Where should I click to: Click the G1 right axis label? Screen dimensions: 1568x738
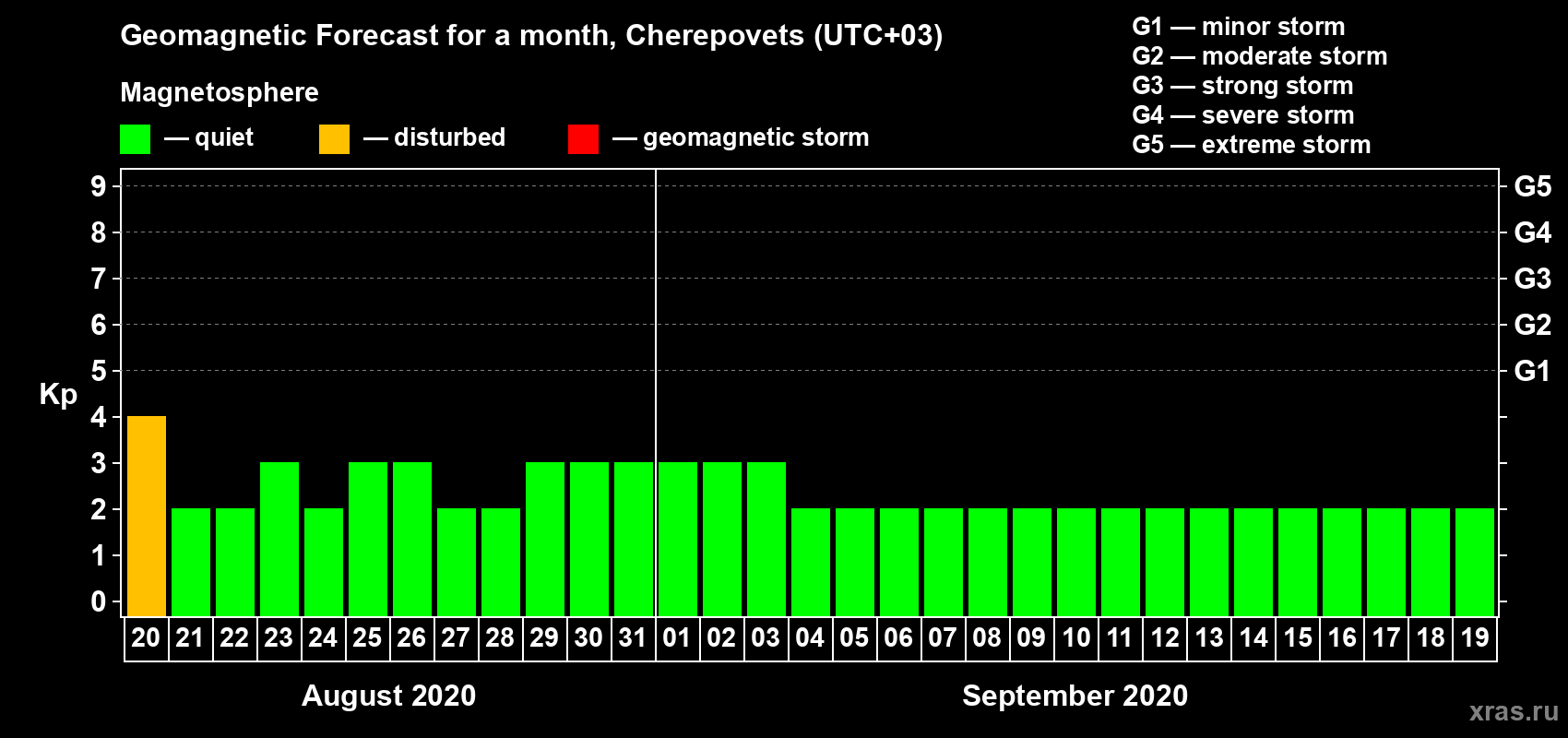coord(1533,371)
